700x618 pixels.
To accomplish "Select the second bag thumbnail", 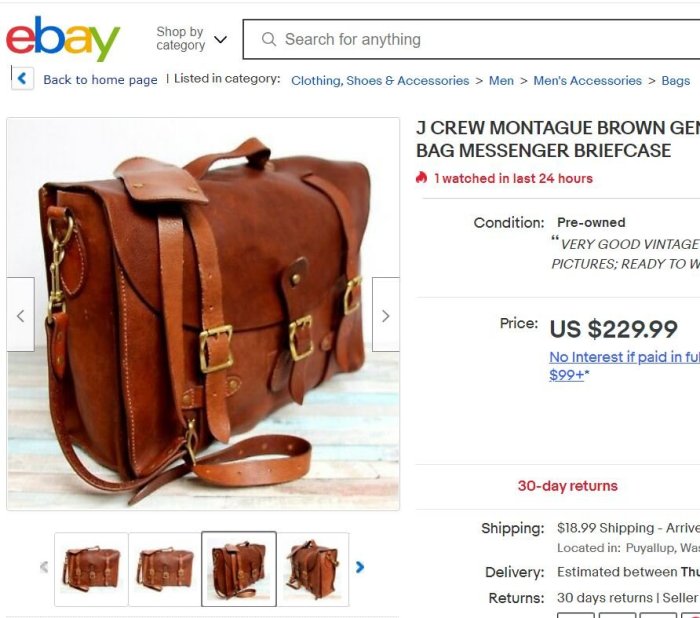I will (x=165, y=569).
